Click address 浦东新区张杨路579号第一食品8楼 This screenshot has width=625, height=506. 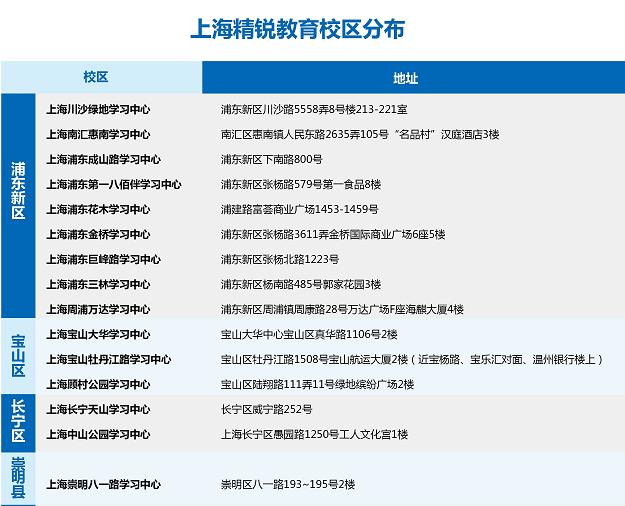tap(301, 184)
